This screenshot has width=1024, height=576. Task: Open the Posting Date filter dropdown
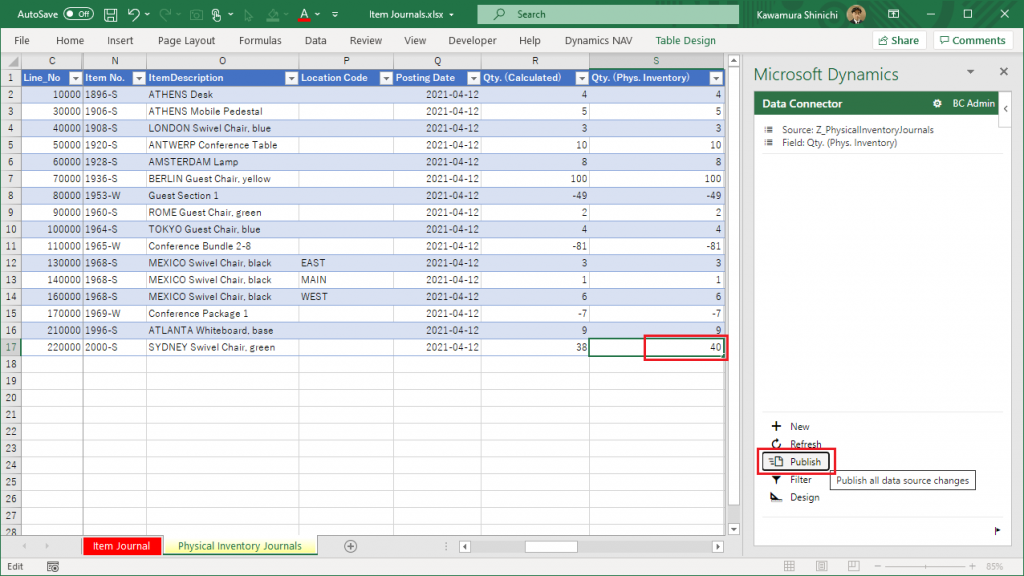click(x=473, y=78)
